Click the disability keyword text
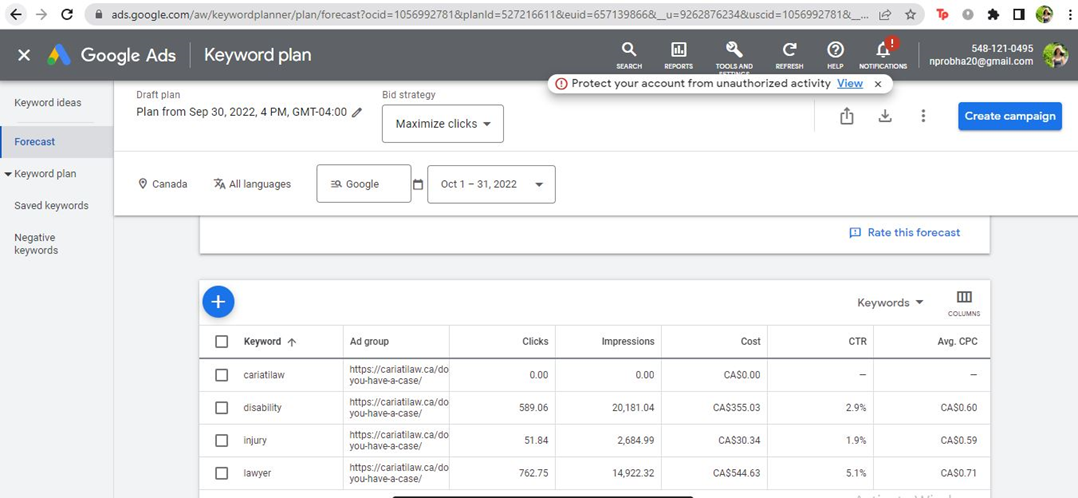Screen dimensions: 1078x498 263,408
